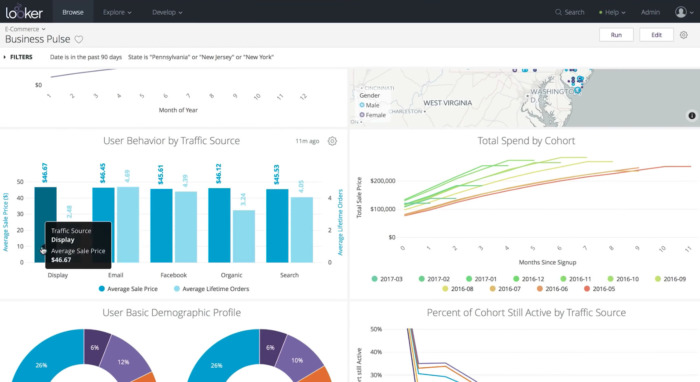Click the Organic Average Lifetime Orders bar
700x382 pixels.
click(x=244, y=236)
